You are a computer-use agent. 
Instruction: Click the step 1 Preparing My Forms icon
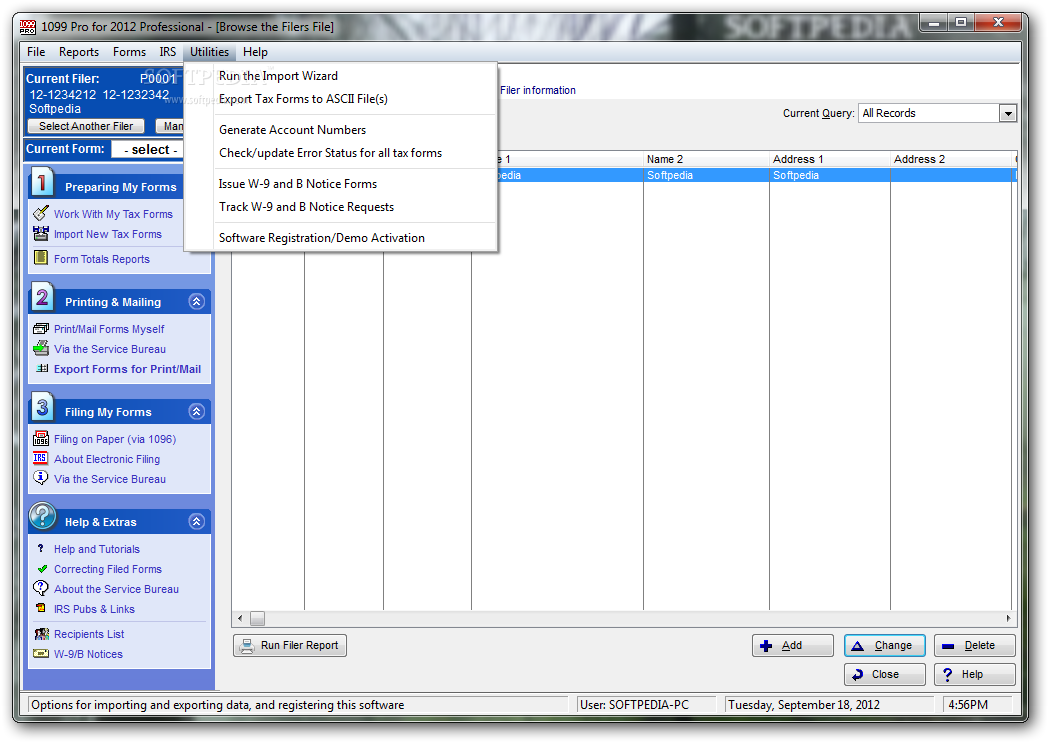click(x=41, y=183)
